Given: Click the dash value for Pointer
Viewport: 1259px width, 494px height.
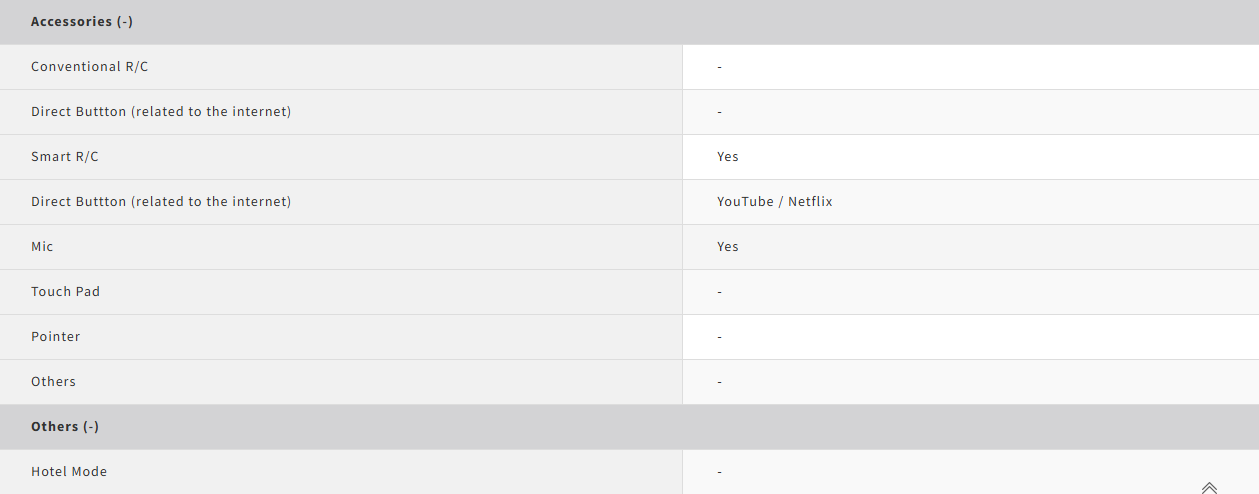Looking at the screenshot, I should (720, 337).
